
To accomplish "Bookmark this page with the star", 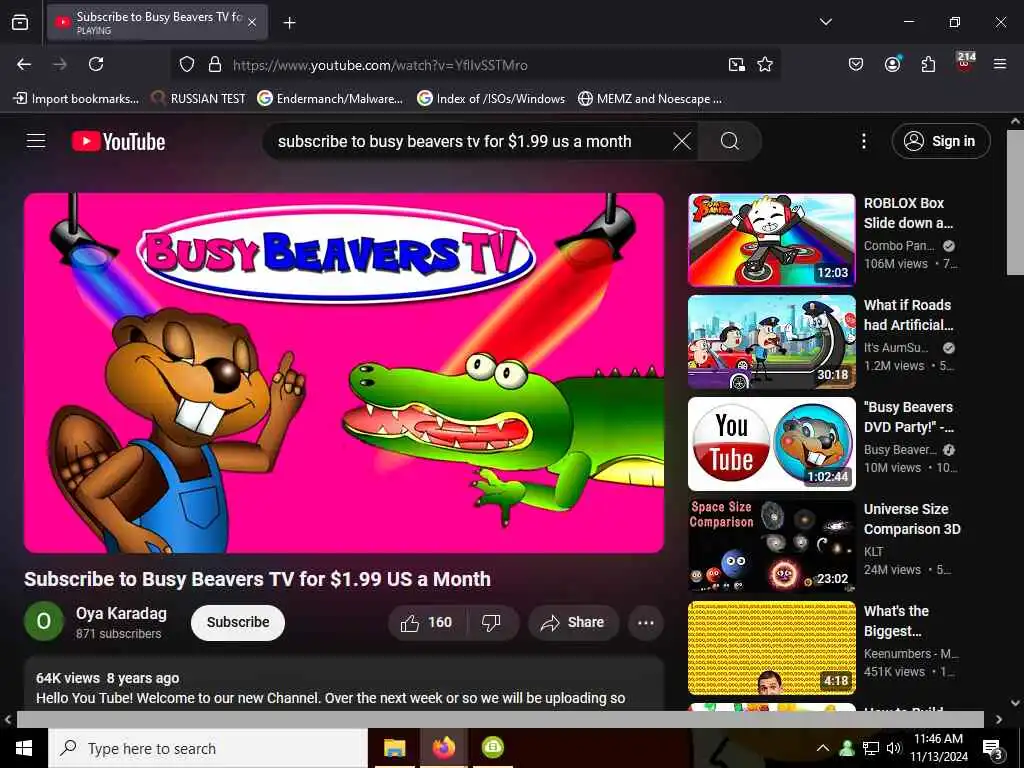I will (x=765, y=64).
